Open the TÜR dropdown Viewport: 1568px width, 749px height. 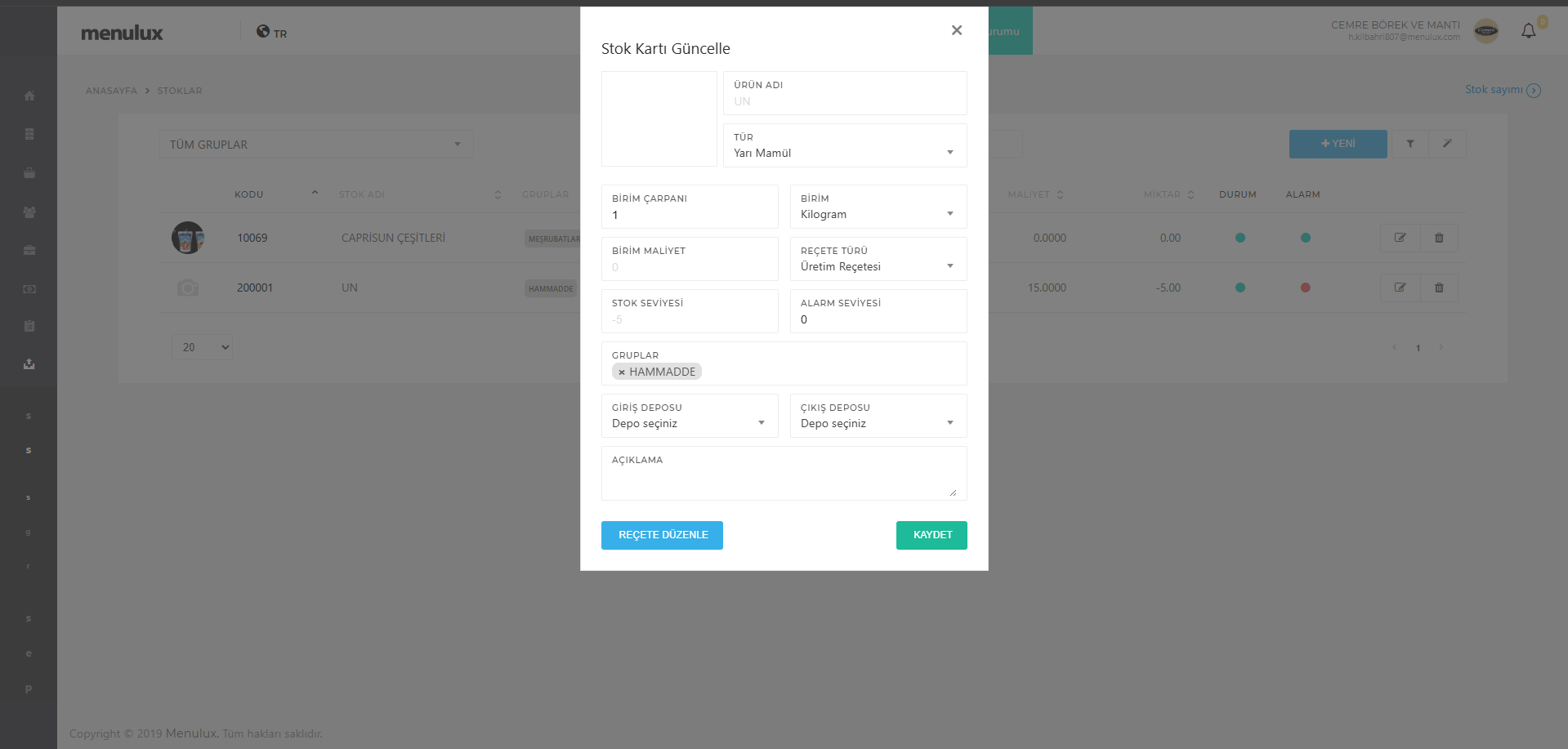tap(845, 145)
